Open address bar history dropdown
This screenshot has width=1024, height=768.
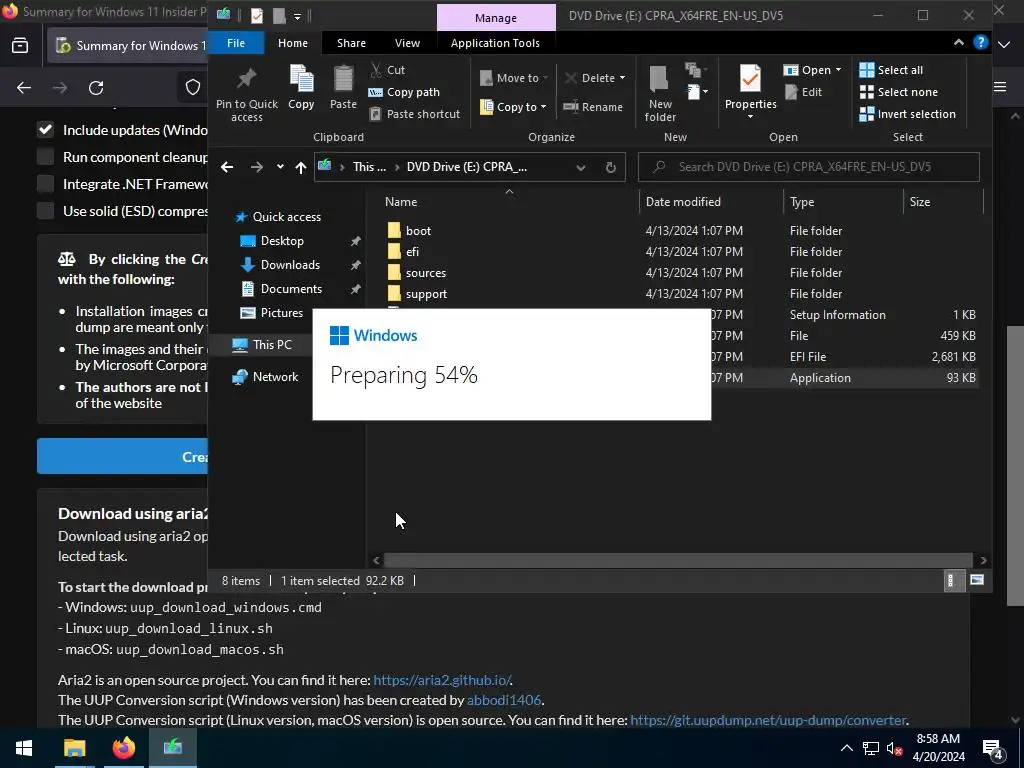pyautogui.click(x=581, y=167)
